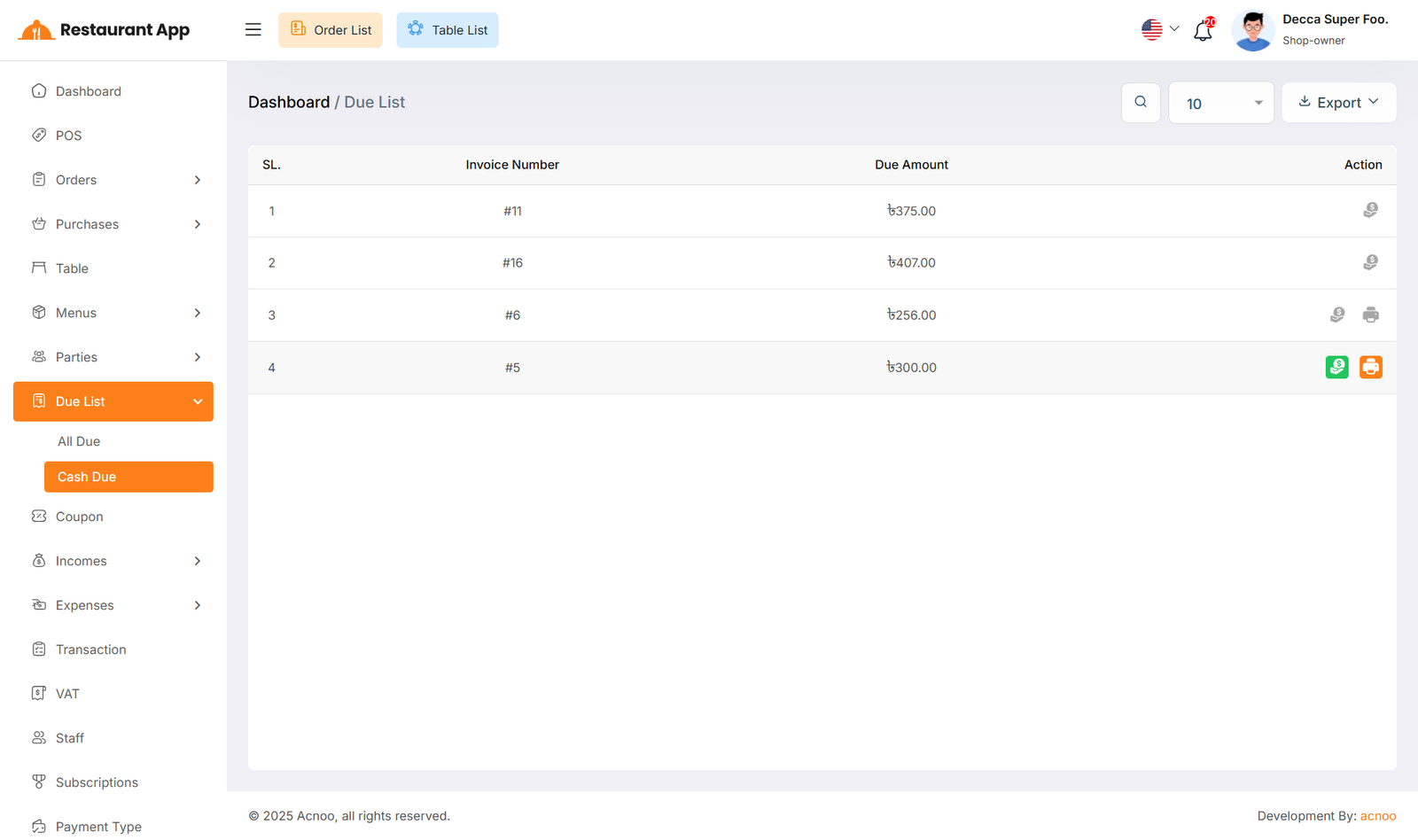Viewport: 1418px width, 840px height.
Task: Select All Due submenu item
Action: tap(79, 441)
